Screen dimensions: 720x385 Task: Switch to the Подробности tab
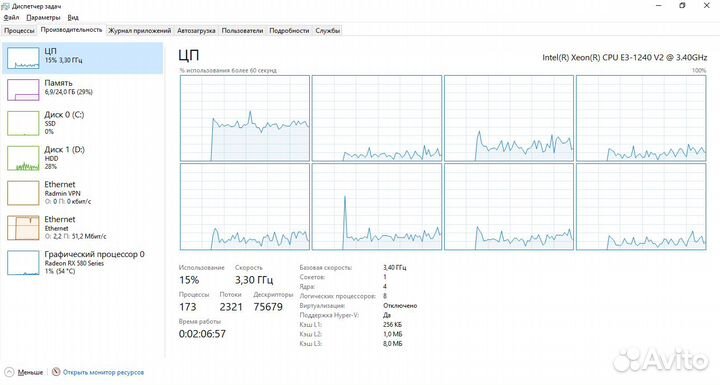[289, 31]
